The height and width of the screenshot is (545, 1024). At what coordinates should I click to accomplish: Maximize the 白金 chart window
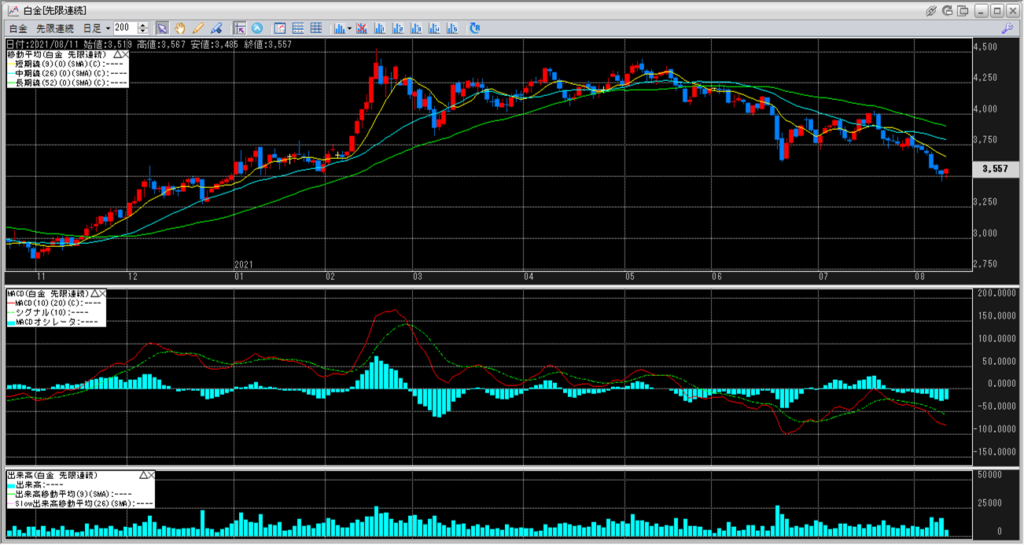pos(997,11)
